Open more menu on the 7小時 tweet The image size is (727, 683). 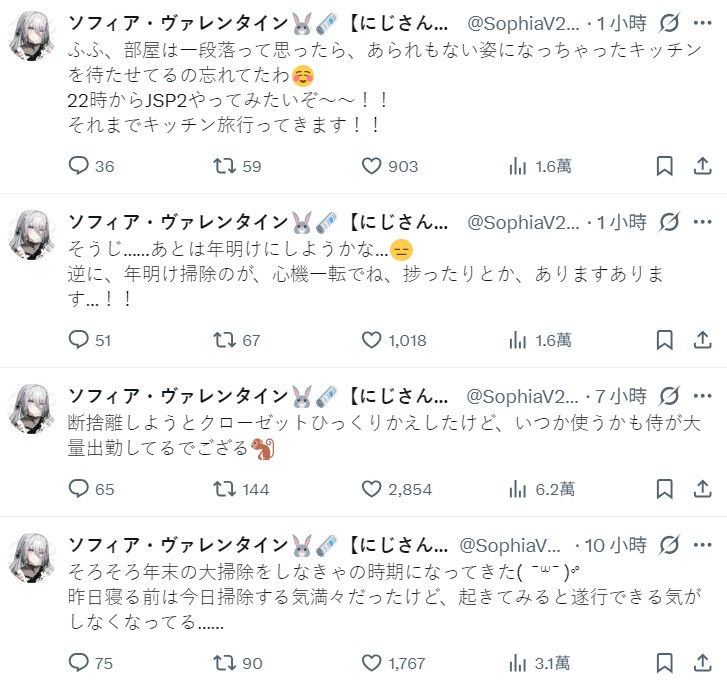click(x=704, y=397)
